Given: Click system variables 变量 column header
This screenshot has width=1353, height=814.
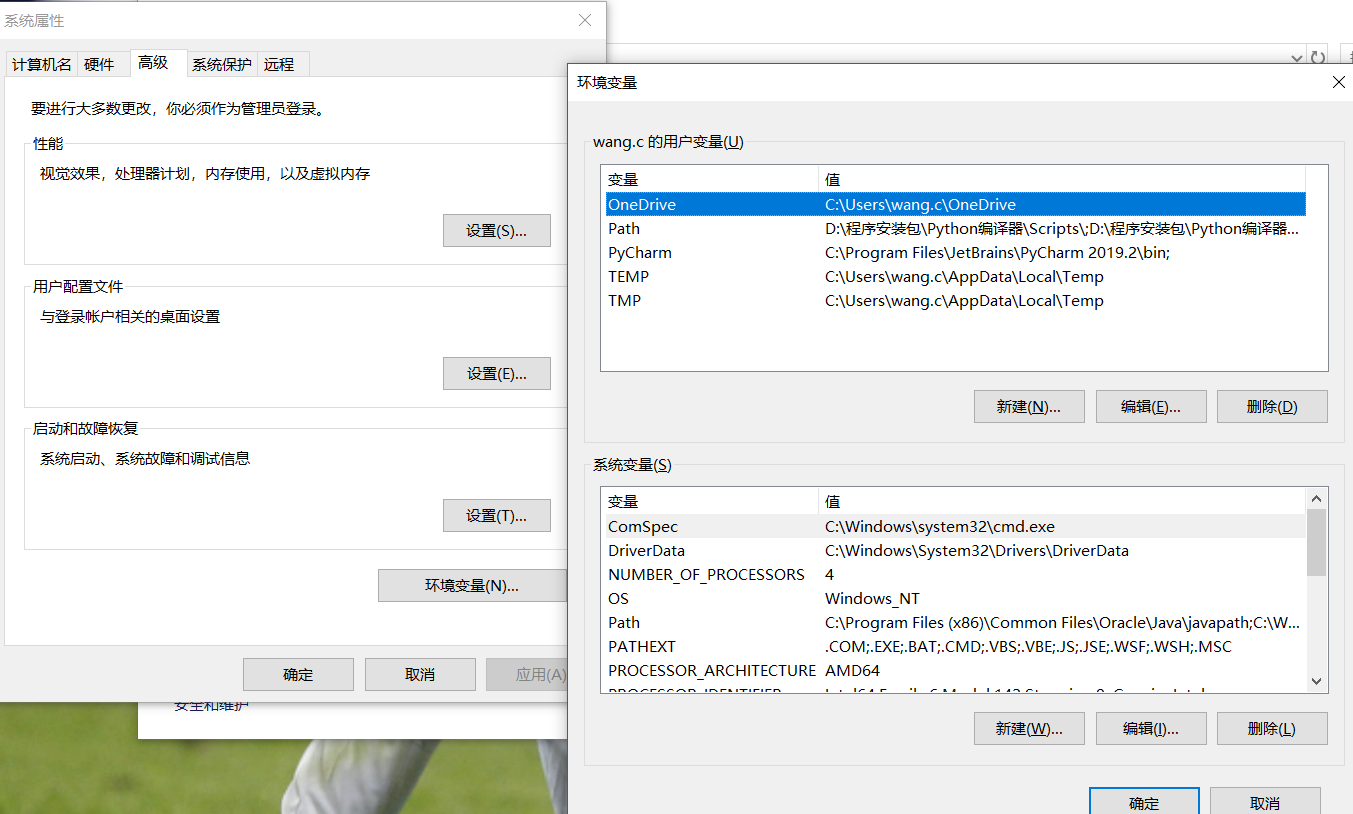Looking at the screenshot, I should click(710, 502).
